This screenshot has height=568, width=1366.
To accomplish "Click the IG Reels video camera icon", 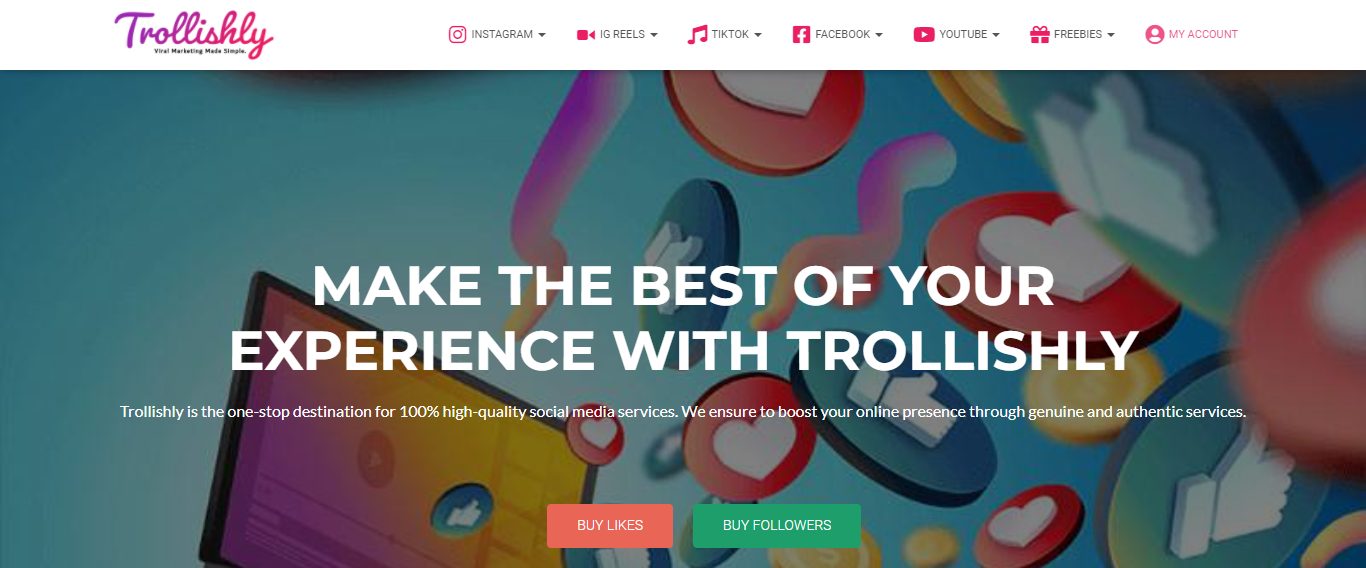I will point(586,34).
